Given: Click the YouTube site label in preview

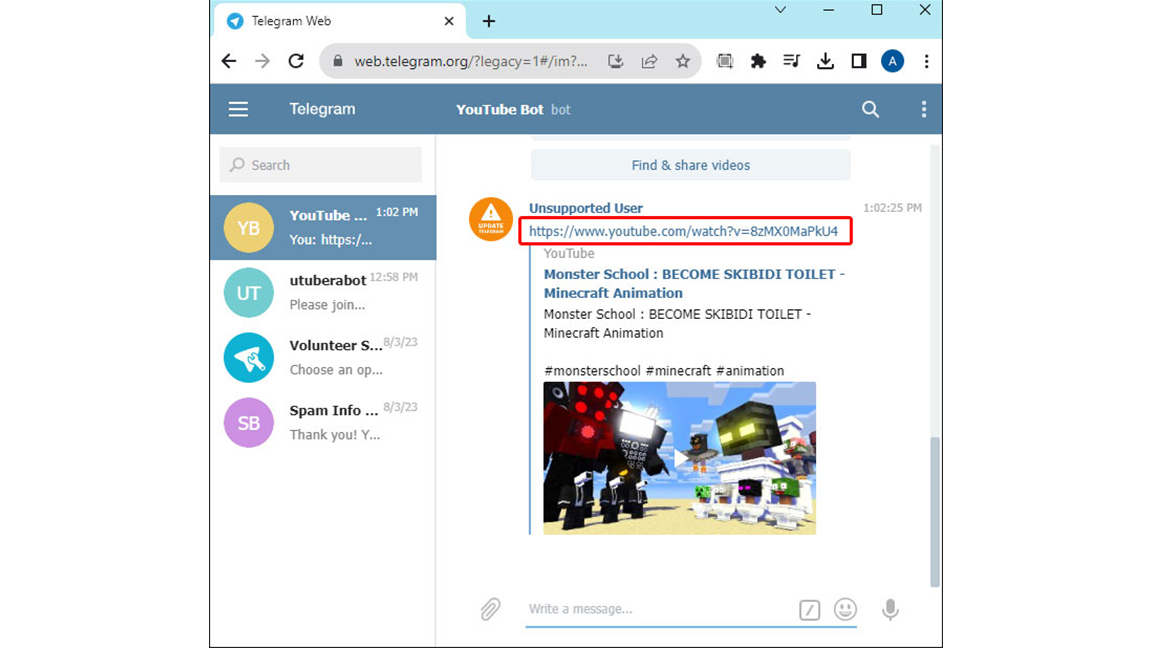Looking at the screenshot, I should coord(569,253).
